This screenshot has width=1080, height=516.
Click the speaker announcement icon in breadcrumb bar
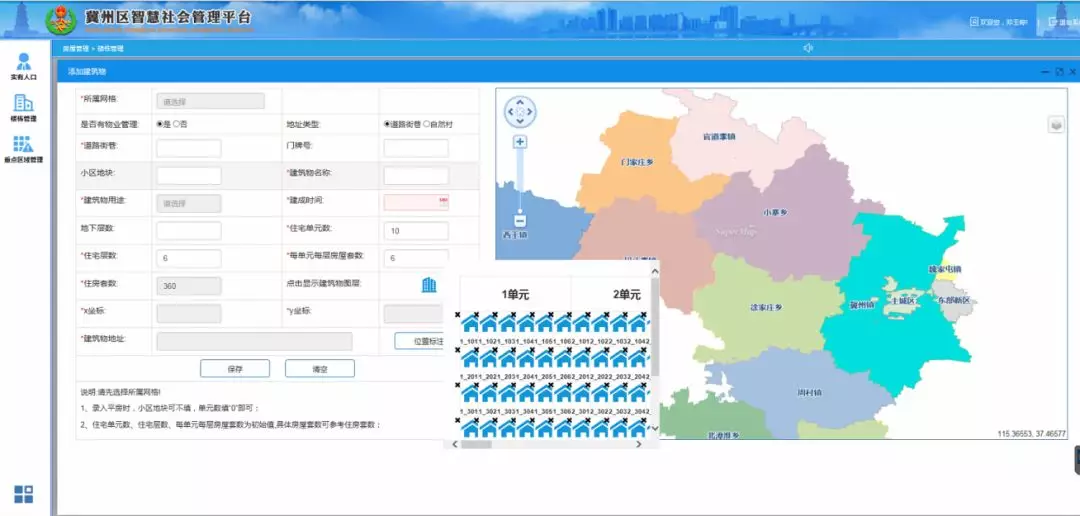809,48
